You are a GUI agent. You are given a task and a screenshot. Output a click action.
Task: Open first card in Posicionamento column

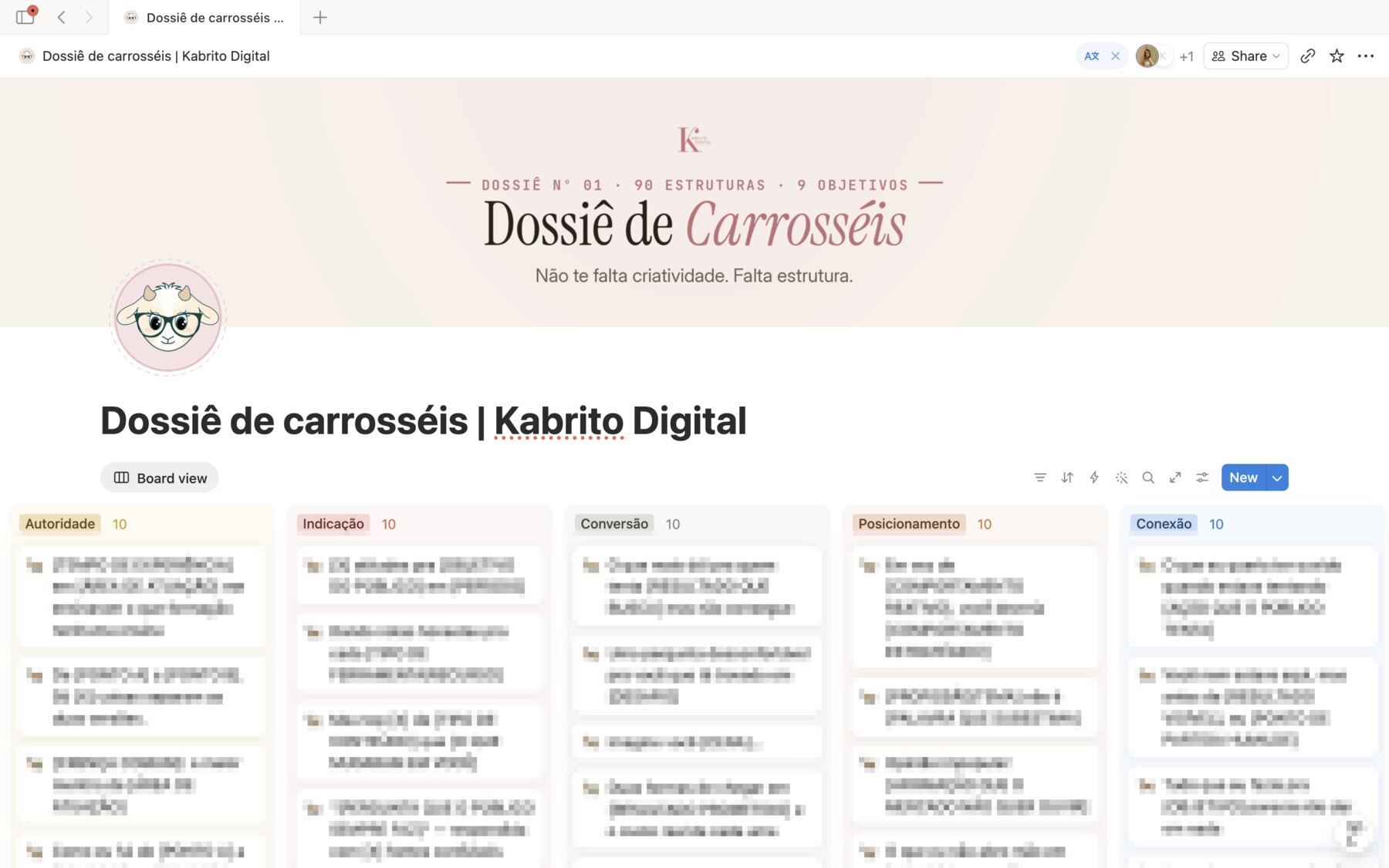(x=975, y=607)
